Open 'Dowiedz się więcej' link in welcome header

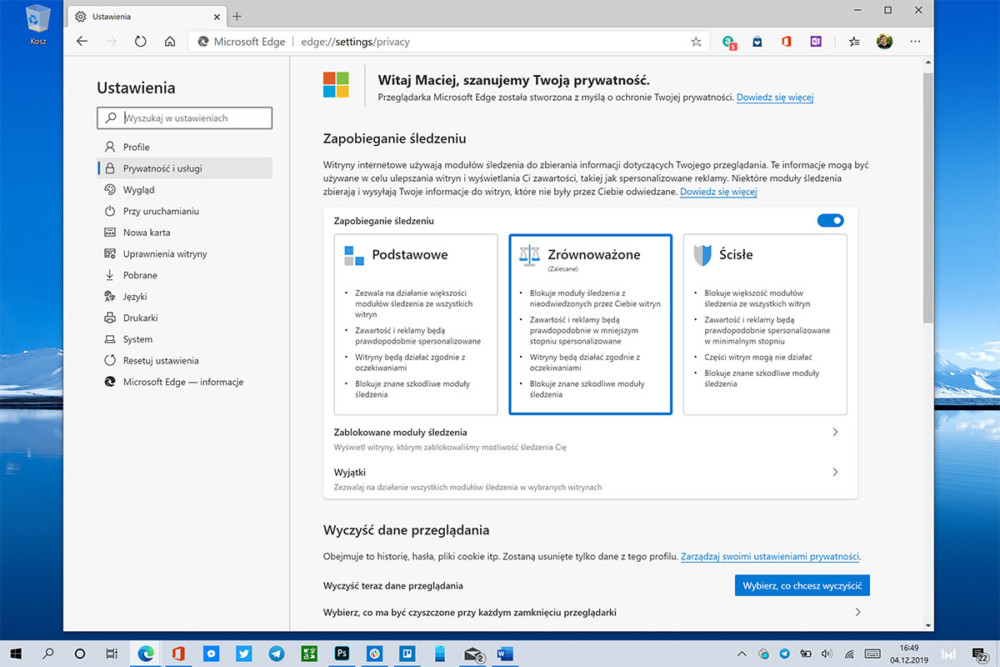point(775,98)
